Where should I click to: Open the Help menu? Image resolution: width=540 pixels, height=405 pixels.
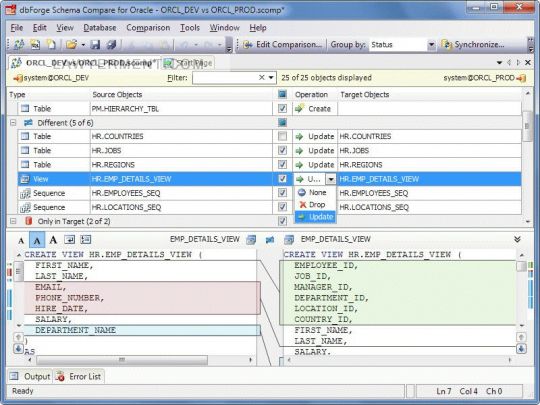(258, 28)
